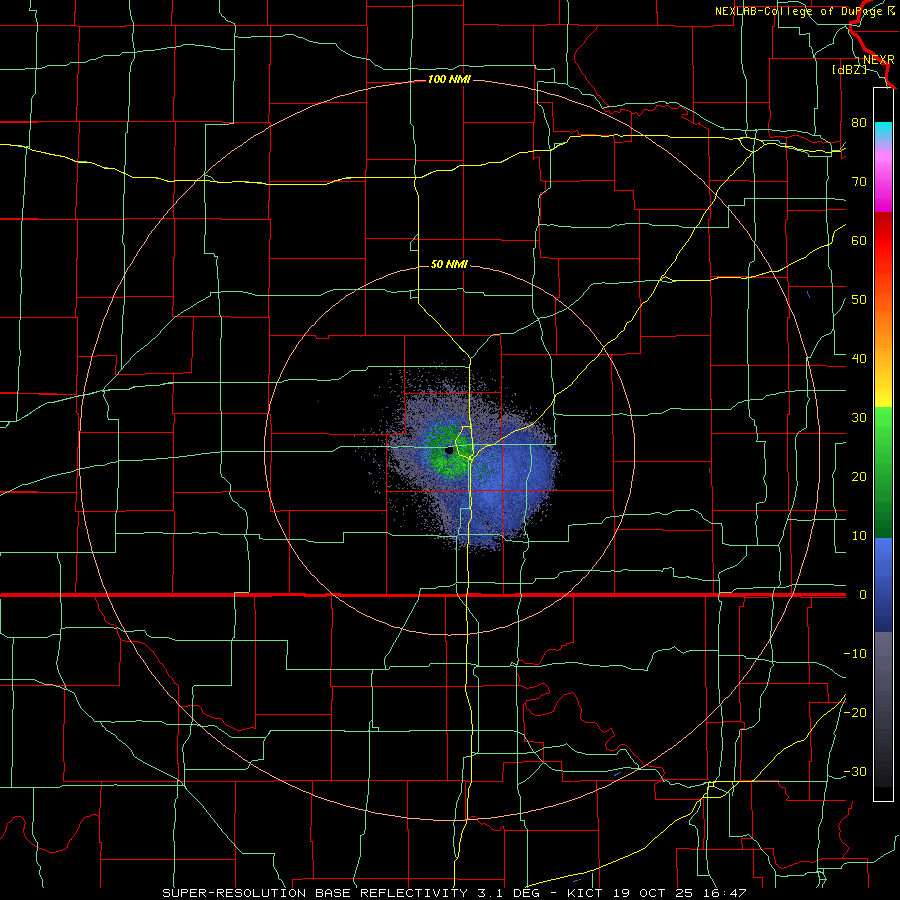Click the 80 value on the dBZ scale
Screen dimensions: 900x900
(859, 123)
